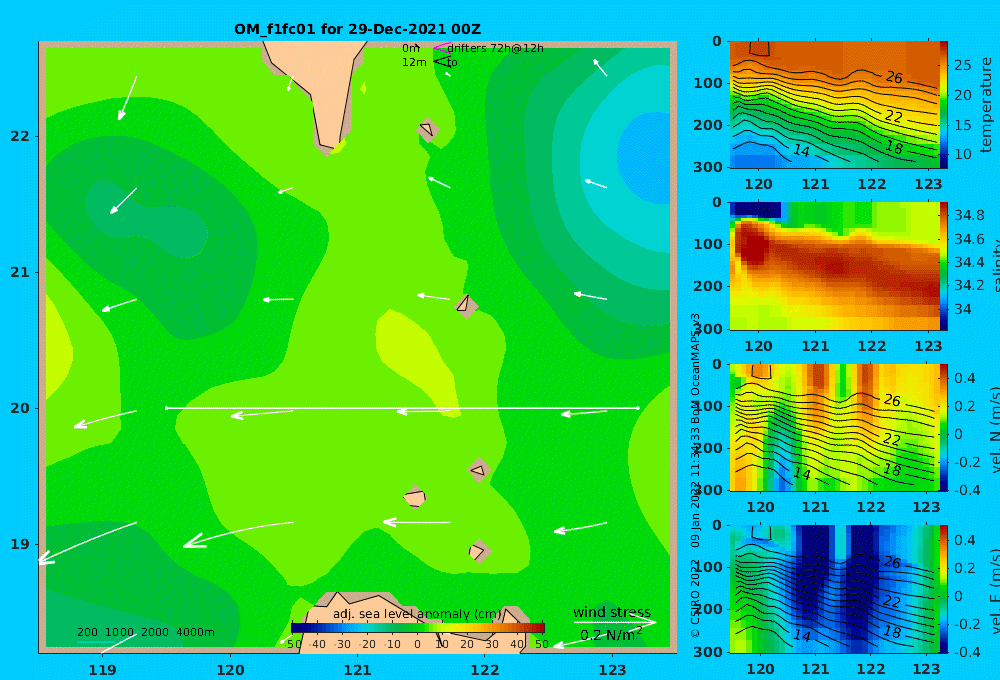Click the "0.4" tick on vel. E colorbar
Viewport: 1000px width, 680px height.
click(964, 540)
